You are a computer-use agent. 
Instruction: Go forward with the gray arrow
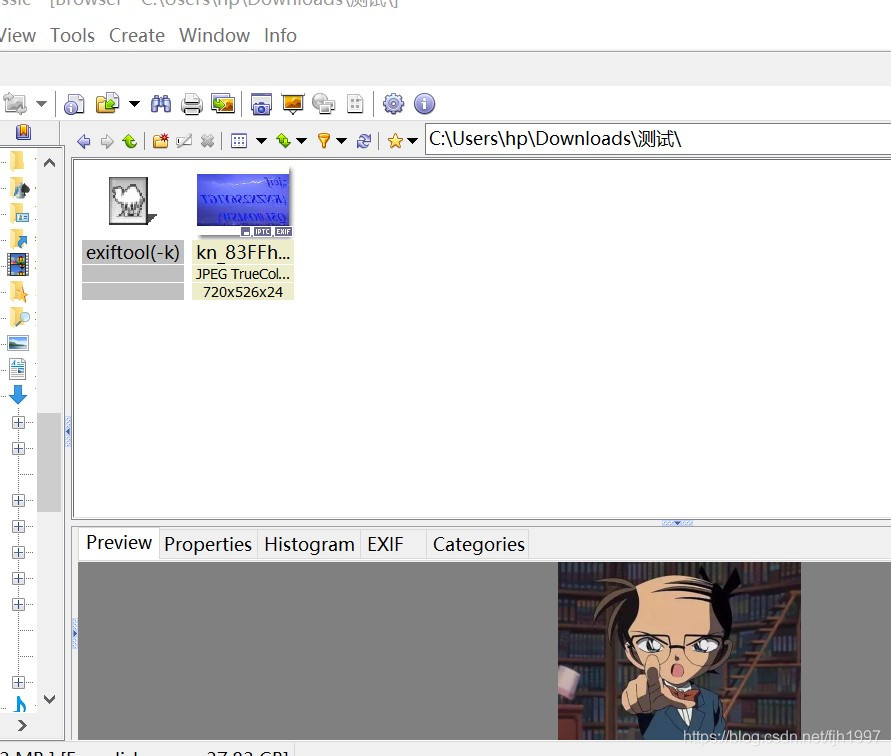(x=107, y=141)
